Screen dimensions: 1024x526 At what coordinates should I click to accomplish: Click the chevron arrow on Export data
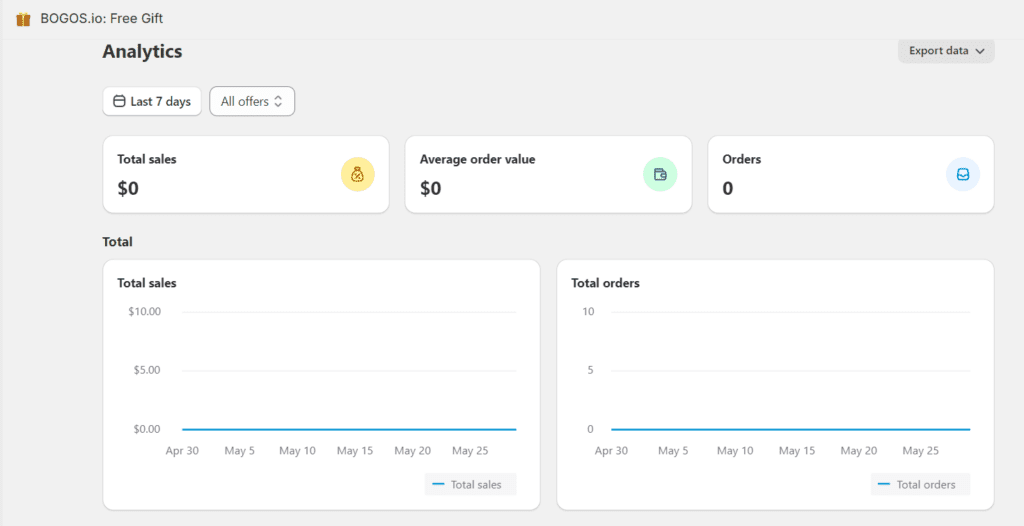tap(980, 51)
